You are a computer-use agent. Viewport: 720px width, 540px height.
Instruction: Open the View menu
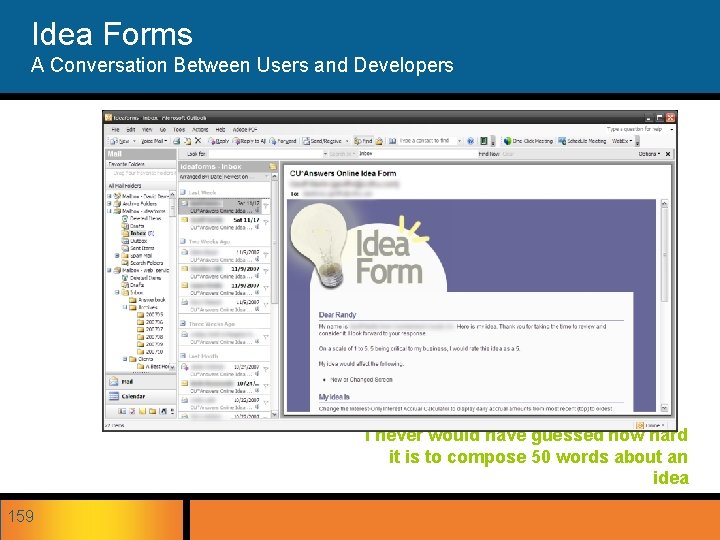click(146, 130)
